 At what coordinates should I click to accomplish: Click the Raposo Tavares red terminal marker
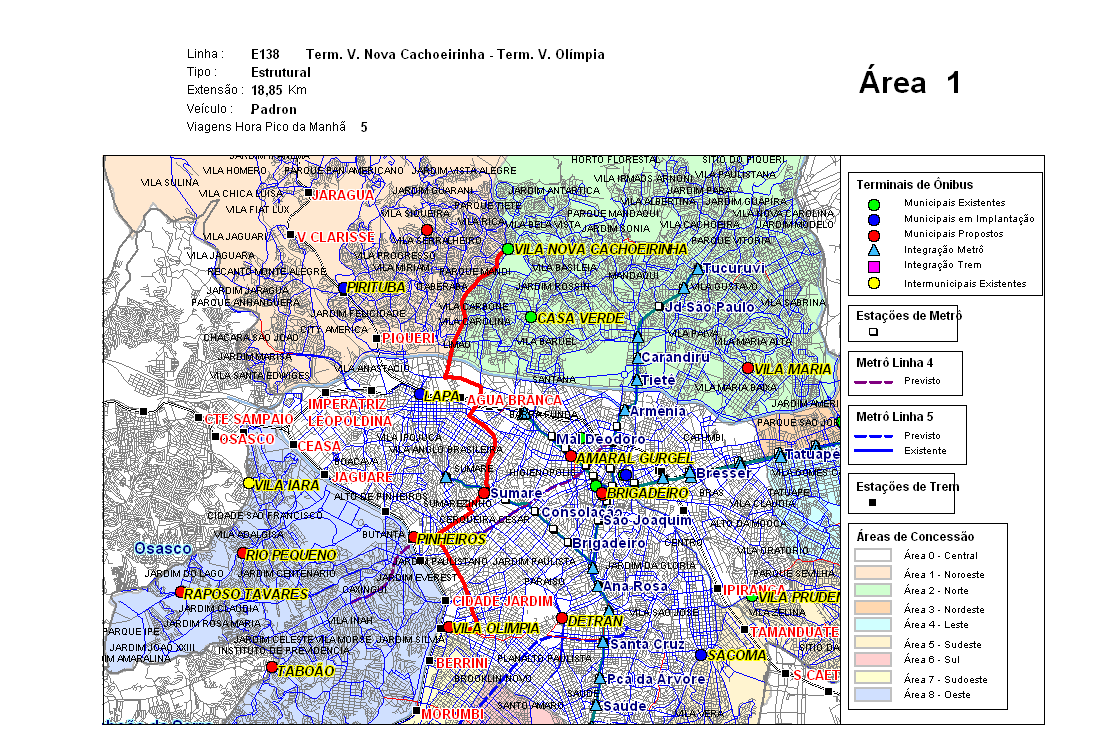pyautogui.click(x=180, y=592)
